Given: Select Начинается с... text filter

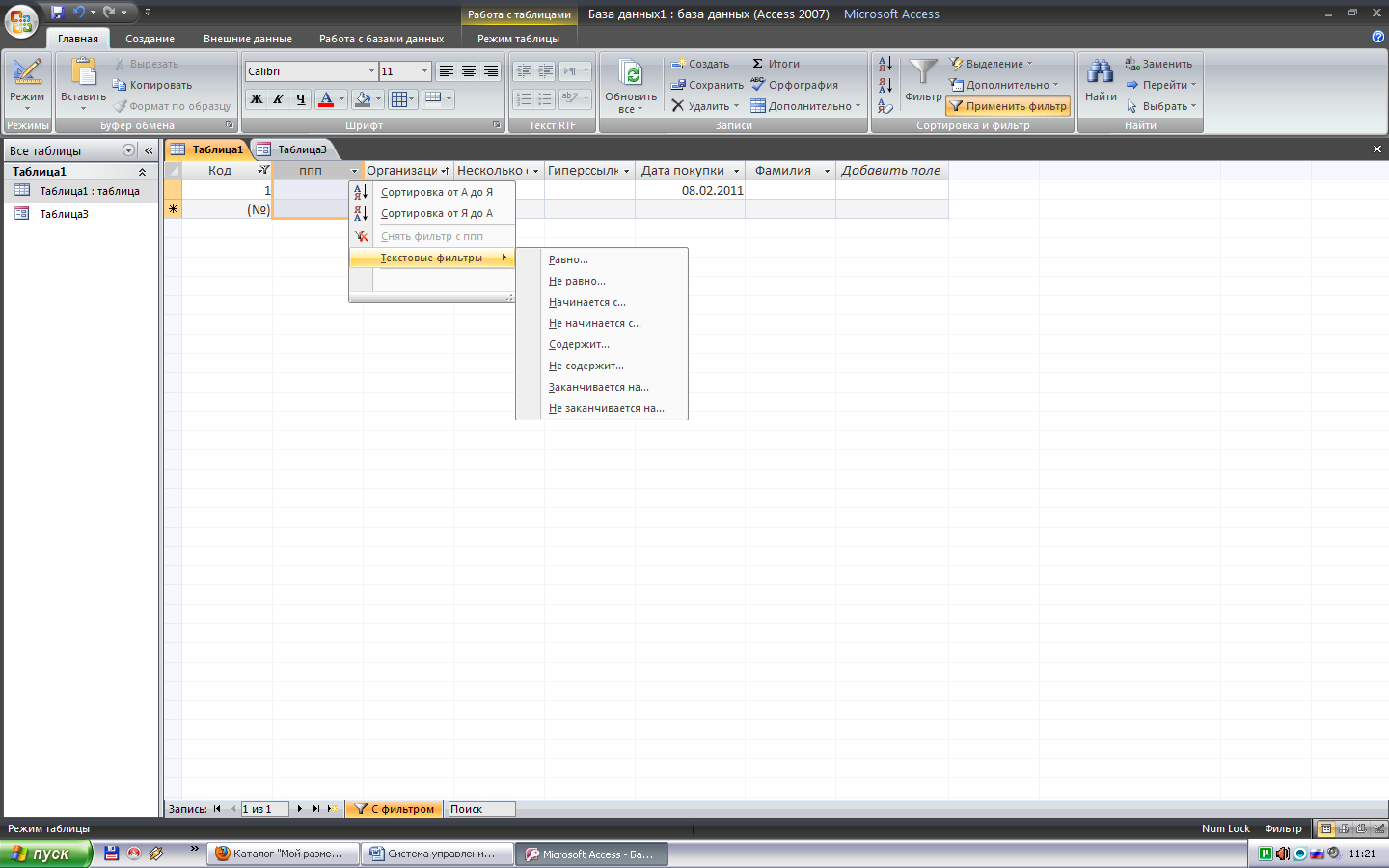Looking at the screenshot, I should (x=602, y=302).
